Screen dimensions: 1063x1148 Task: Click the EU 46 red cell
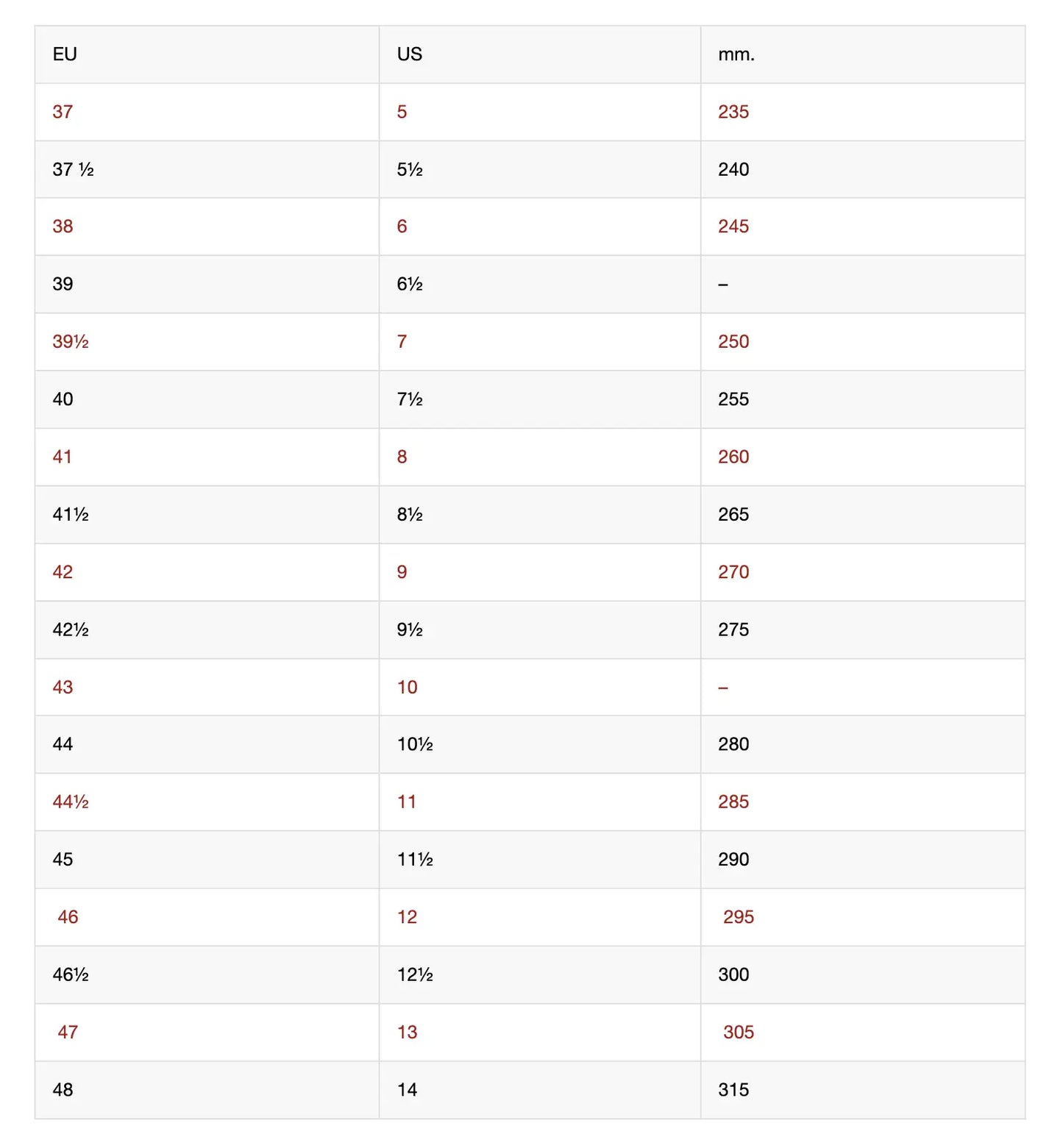pyautogui.click(x=68, y=917)
